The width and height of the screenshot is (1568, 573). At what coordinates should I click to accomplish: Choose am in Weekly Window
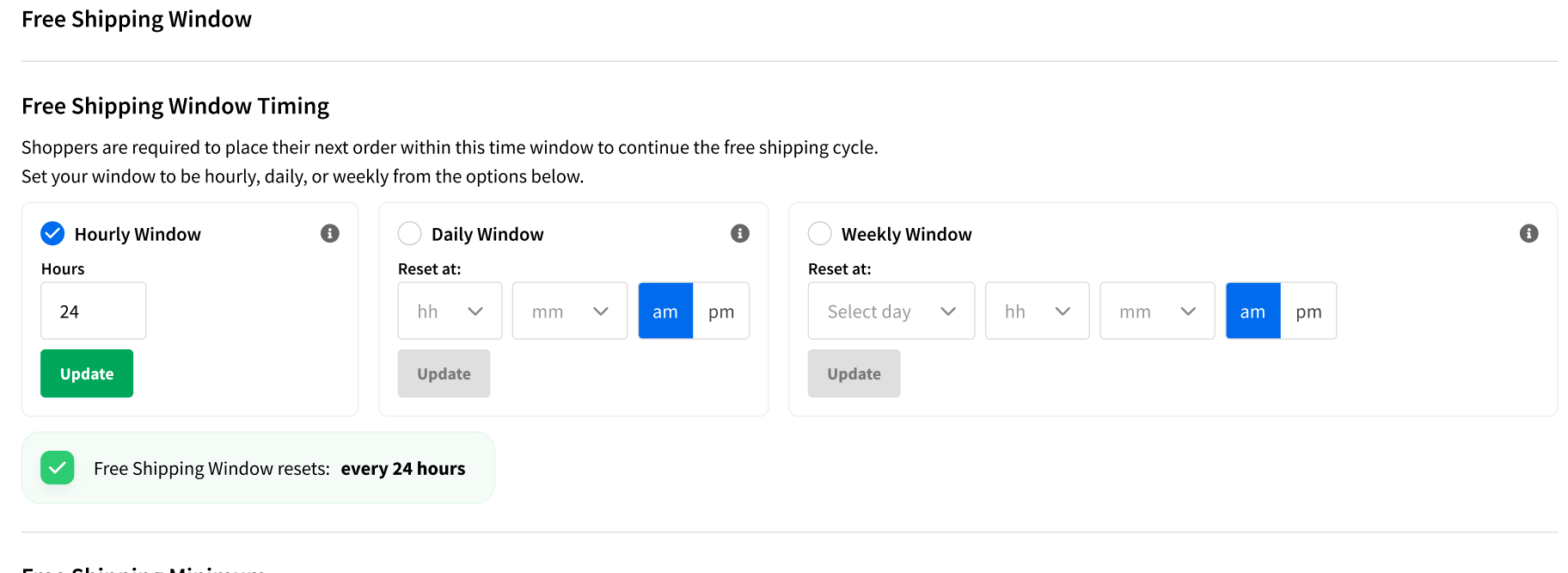(1253, 311)
